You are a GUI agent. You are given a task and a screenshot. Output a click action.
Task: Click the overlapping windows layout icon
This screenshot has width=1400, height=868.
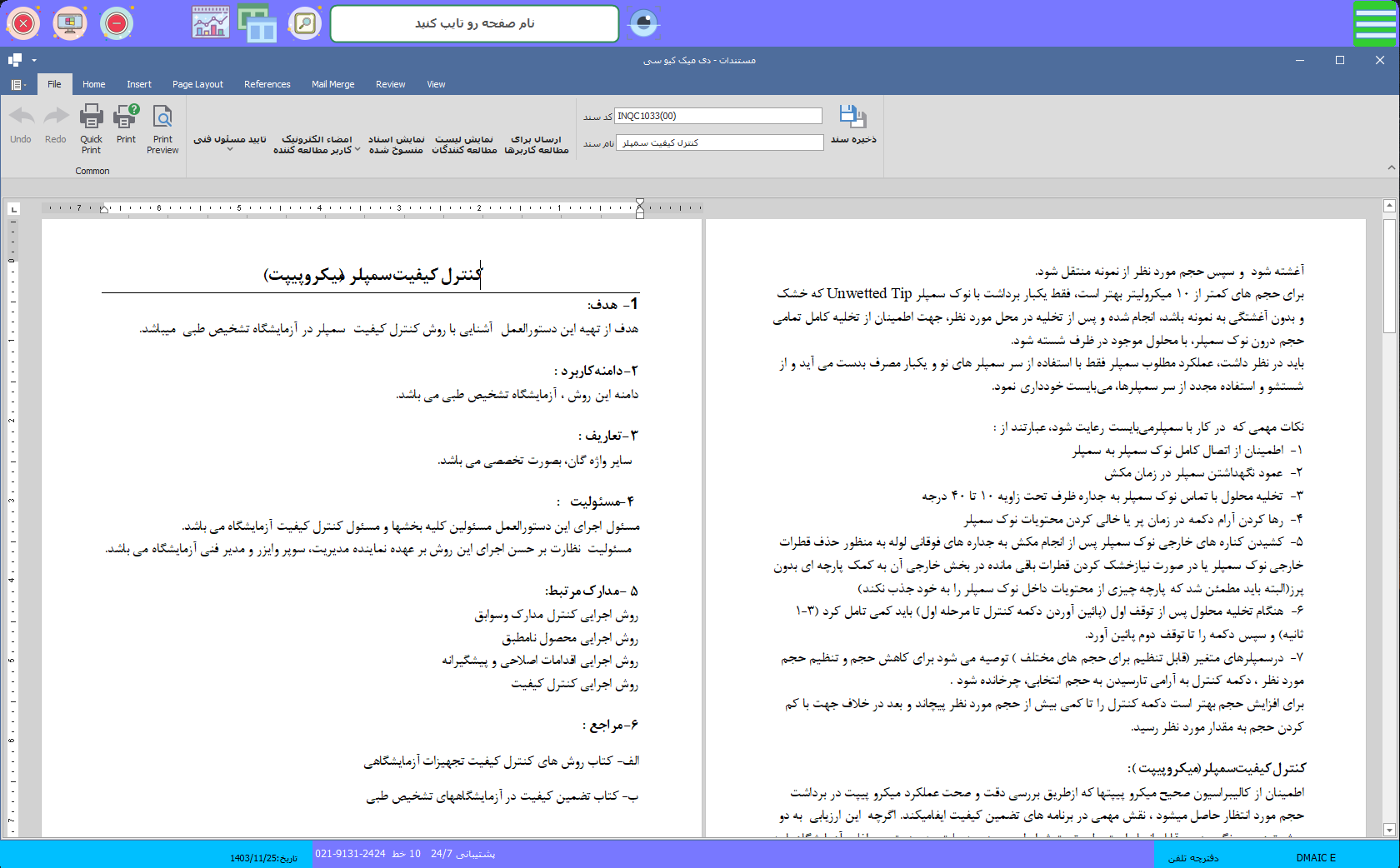tap(257, 23)
